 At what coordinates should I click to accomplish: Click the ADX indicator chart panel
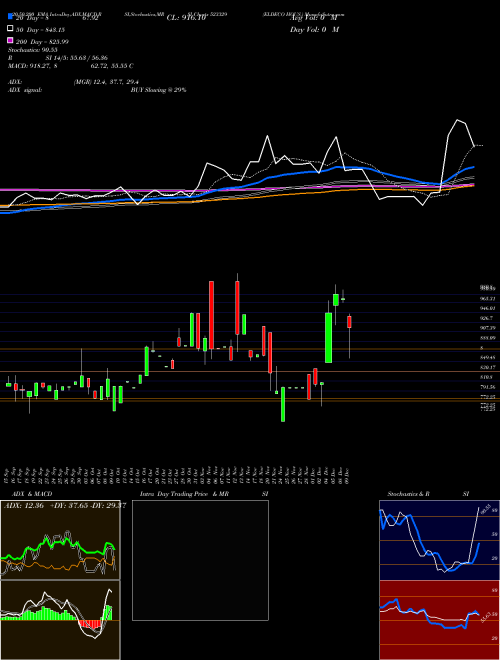[x=60, y=540]
